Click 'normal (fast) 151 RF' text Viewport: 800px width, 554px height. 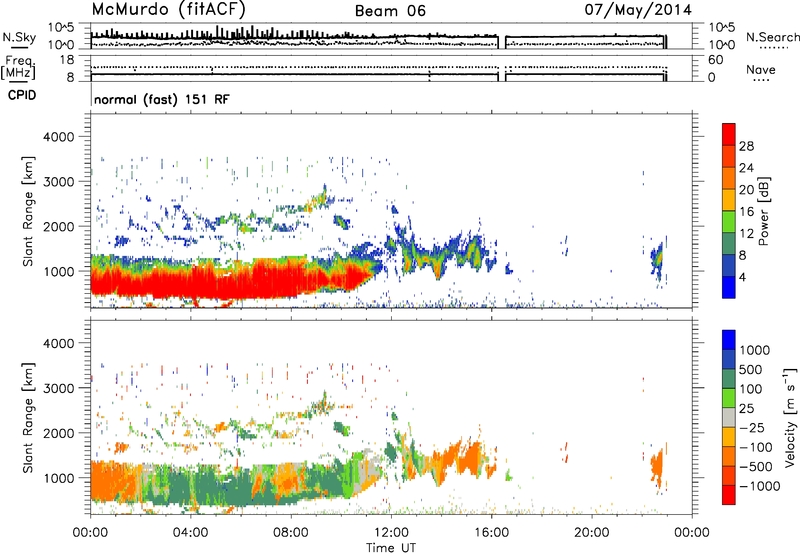click(x=162, y=99)
